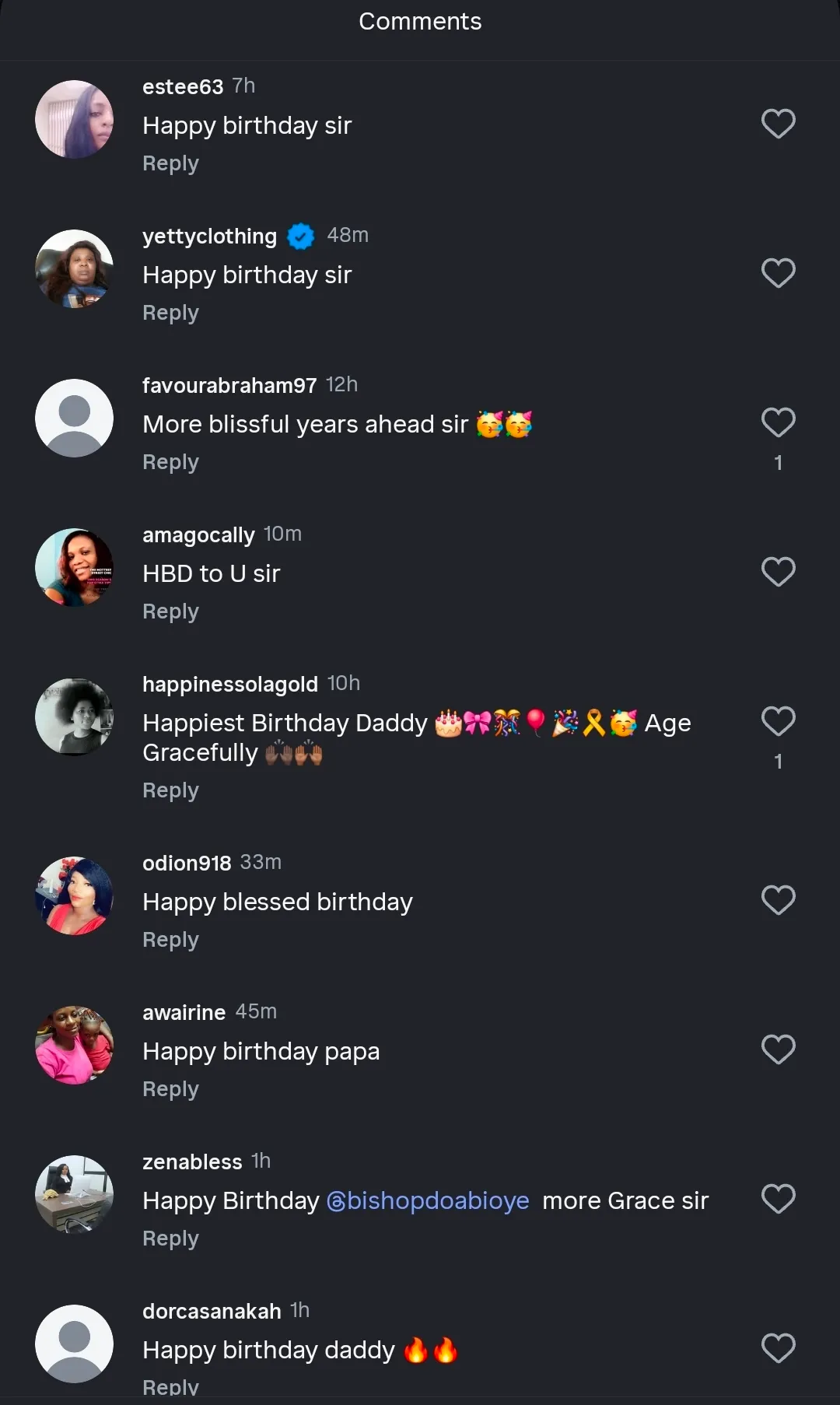
Task: Tap heart icon on awairine's comment
Action: tap(778, 1049)
